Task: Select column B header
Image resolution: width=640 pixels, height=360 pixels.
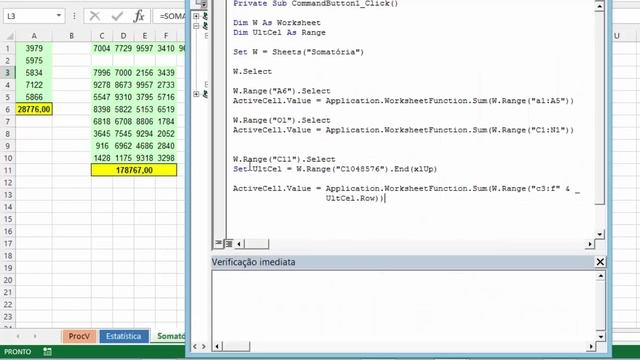Action: 71,36
